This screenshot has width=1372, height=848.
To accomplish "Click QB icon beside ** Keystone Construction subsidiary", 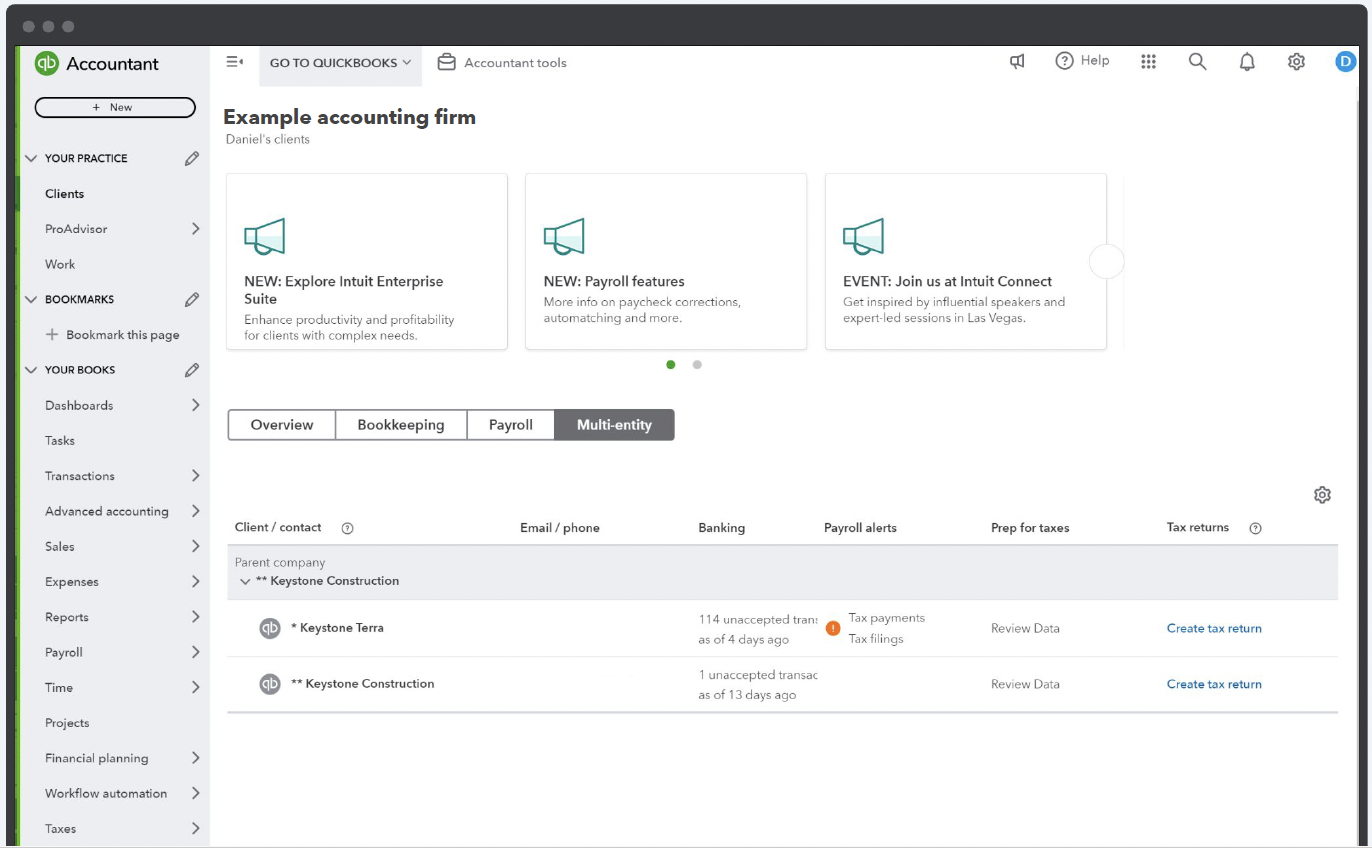I will click(270, 684).
